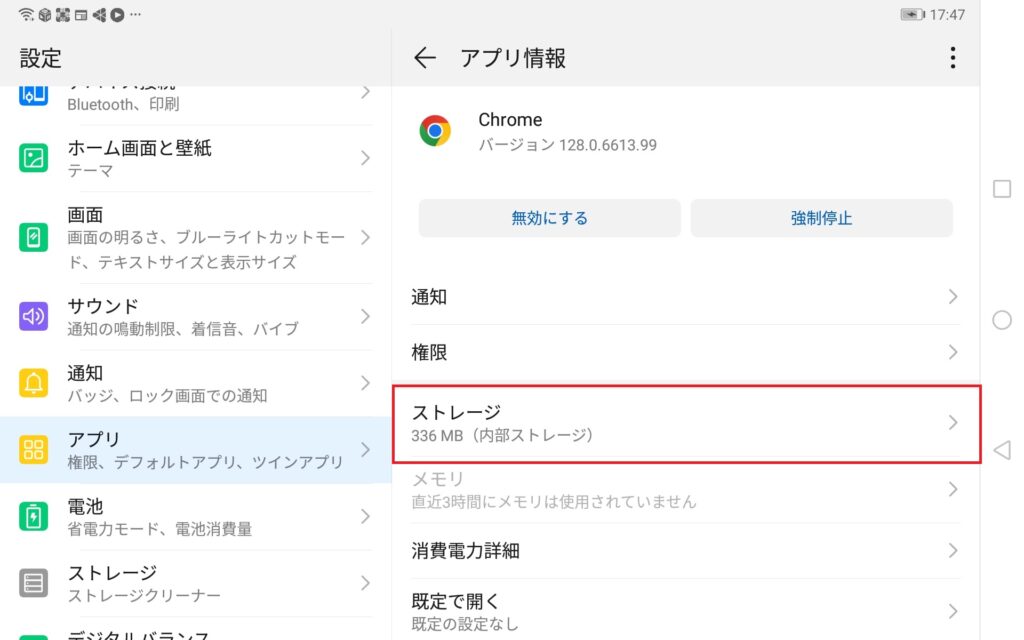1024x640 pixels.
Task: Open 権限 in the Chrome app info
Action: click(686, 353)
